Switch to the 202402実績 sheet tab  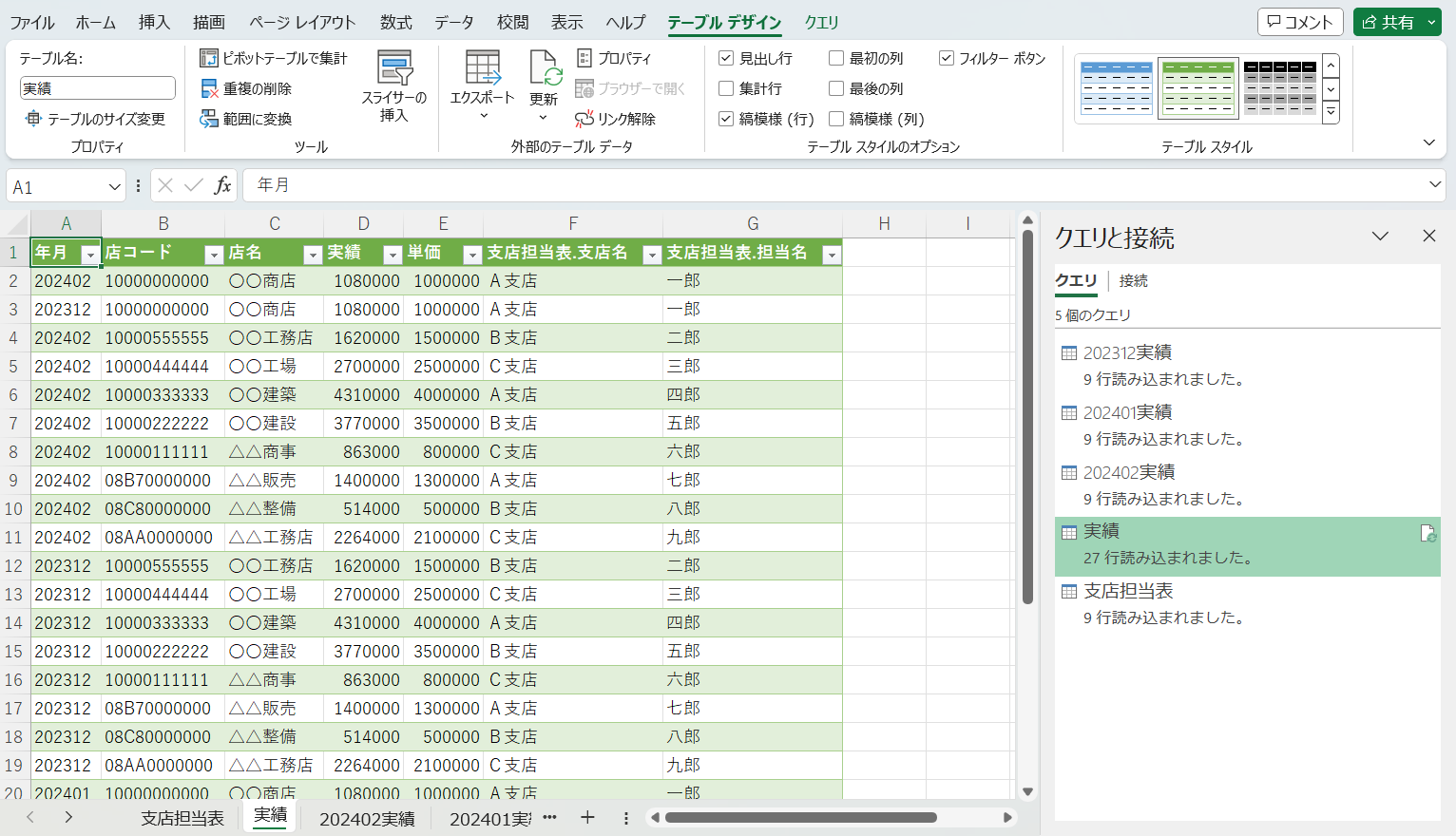[367, 818]
